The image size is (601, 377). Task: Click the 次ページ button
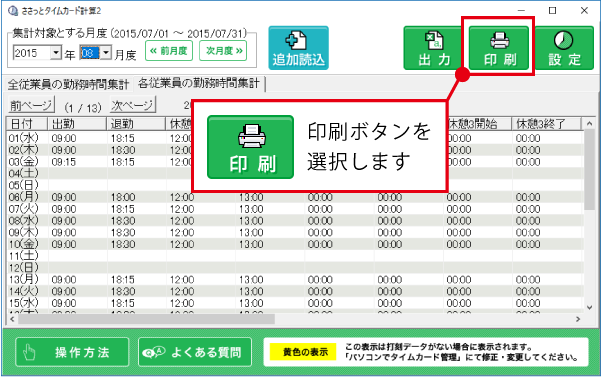pyautogui.click(x=133, y=105)
